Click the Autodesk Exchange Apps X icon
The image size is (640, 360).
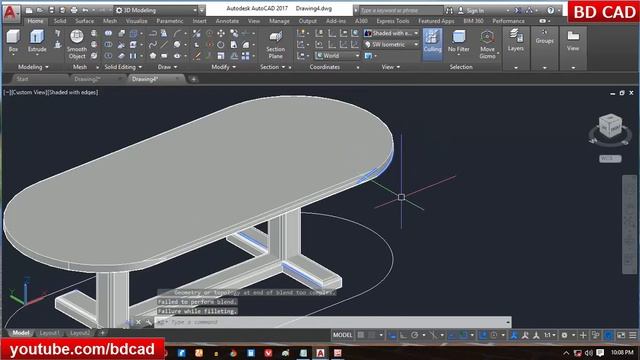click(518, 10)
